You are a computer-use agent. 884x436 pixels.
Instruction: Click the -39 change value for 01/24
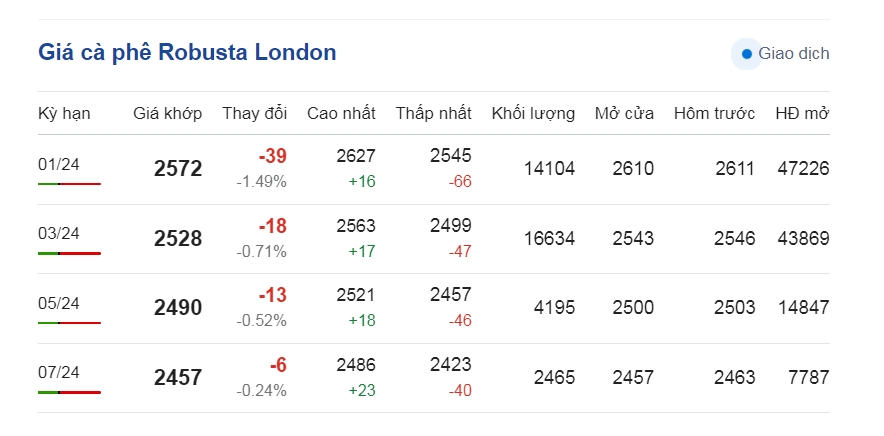(x=272, y=156)
